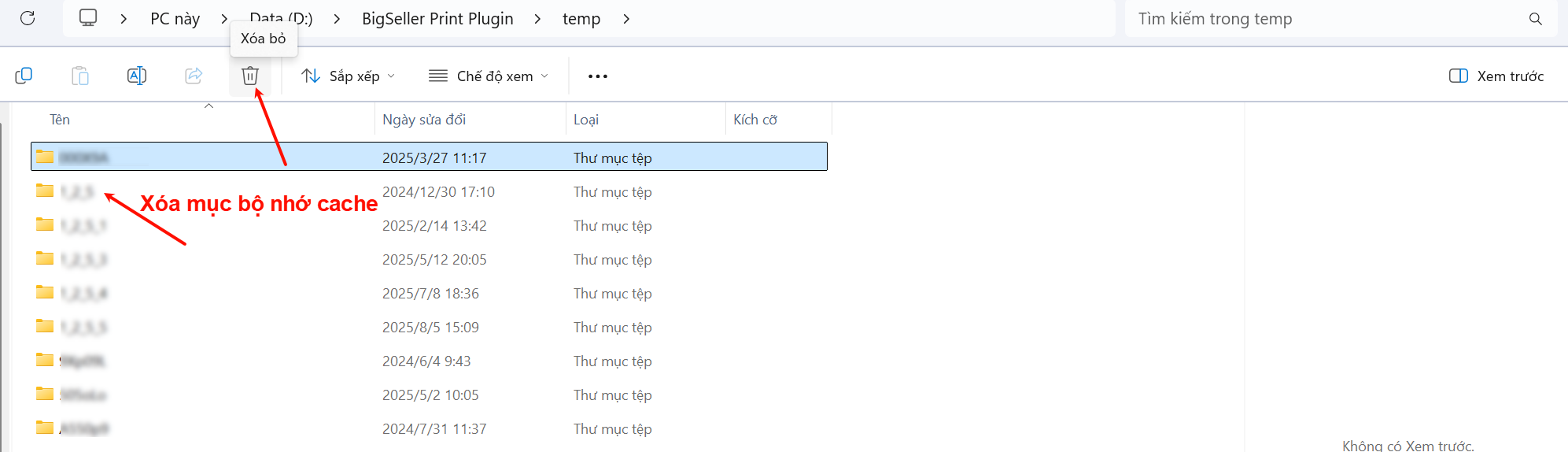Expand the chevron after temp in breadcrumb
Viewport: 1568px width, 452px height.
[626, 19]
